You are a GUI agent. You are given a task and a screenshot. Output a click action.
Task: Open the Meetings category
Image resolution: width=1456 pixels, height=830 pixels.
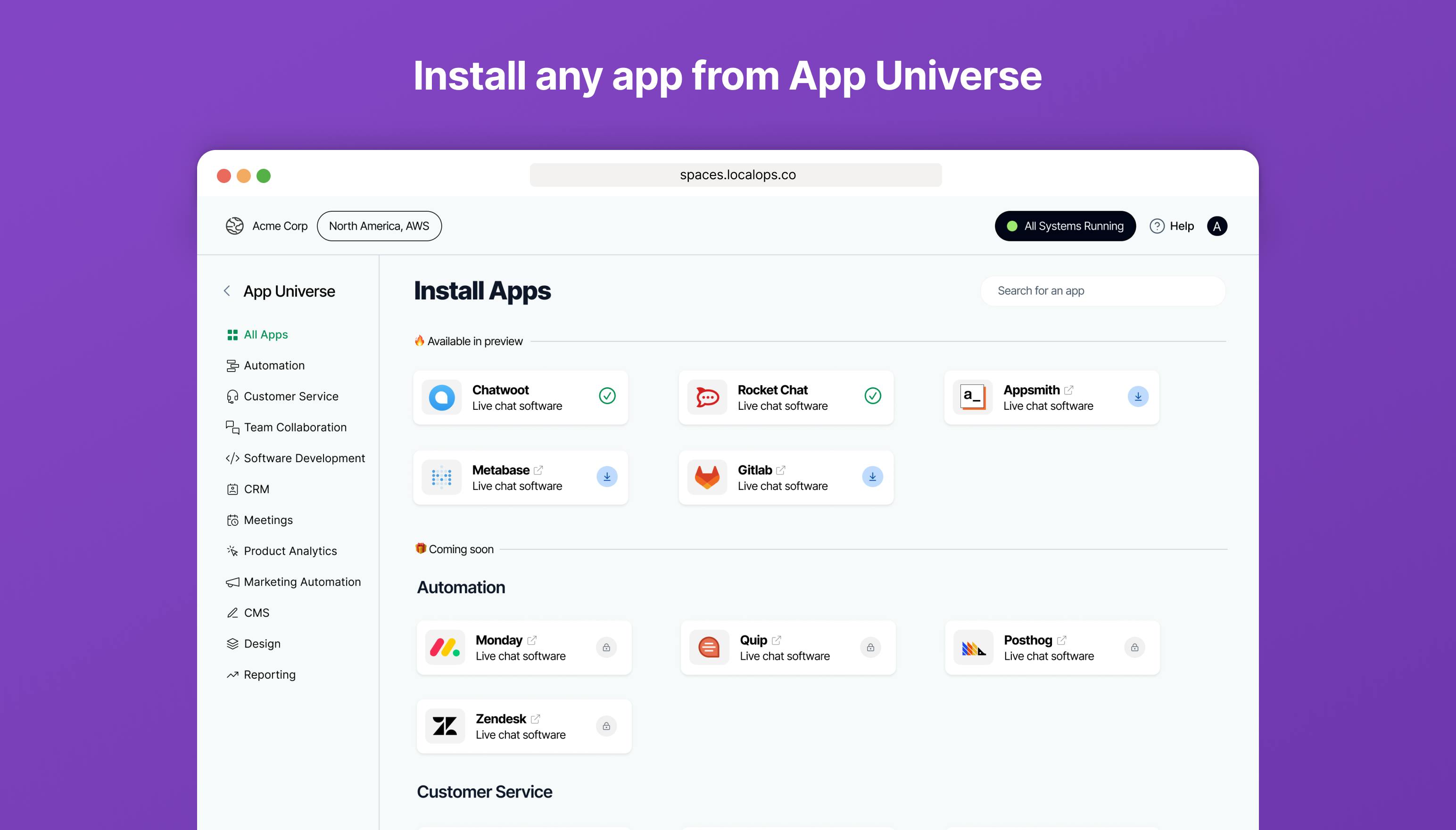pyautogui.click(x=260, y=520)
